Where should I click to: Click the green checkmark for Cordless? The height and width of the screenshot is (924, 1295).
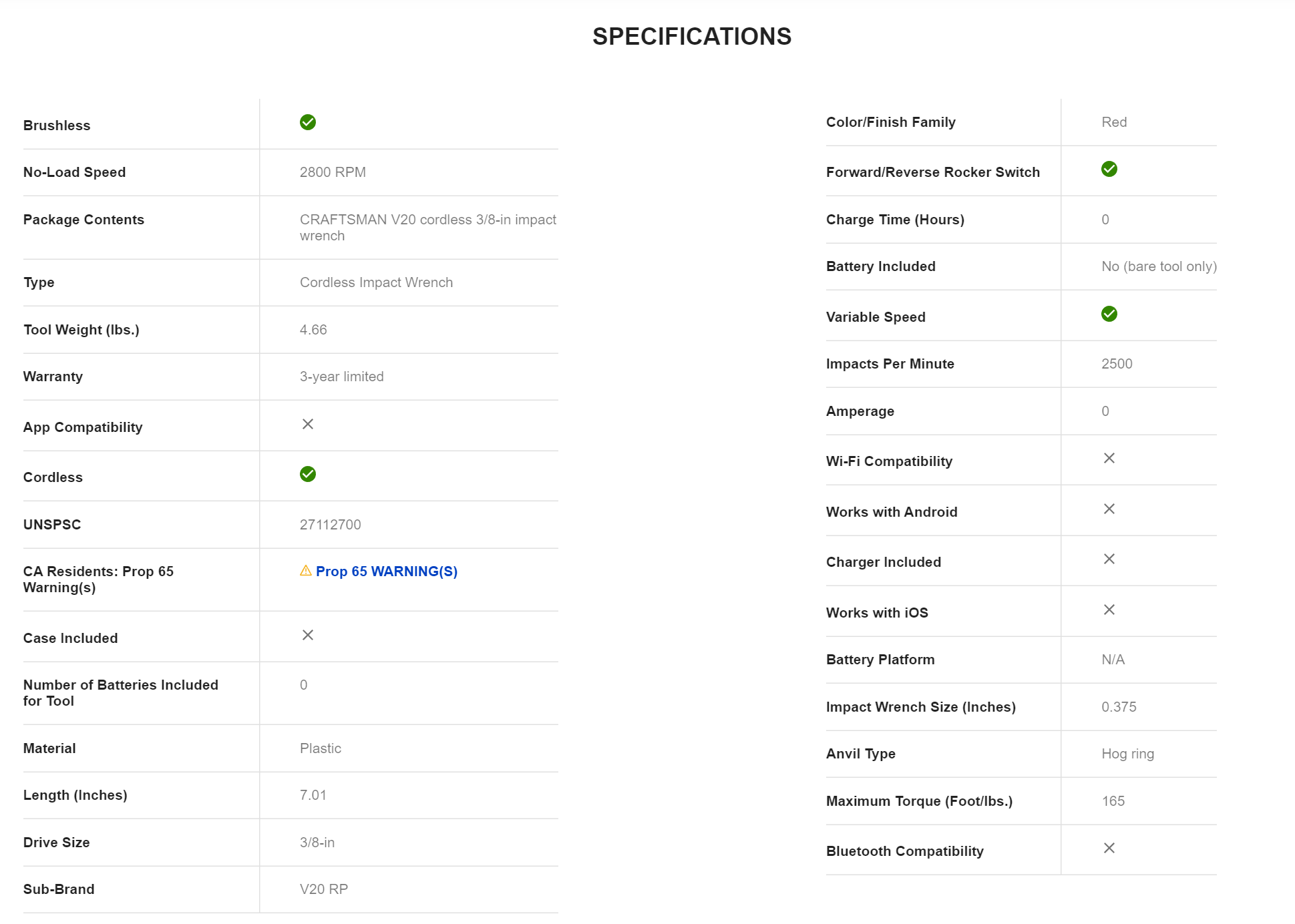(307, 474)
